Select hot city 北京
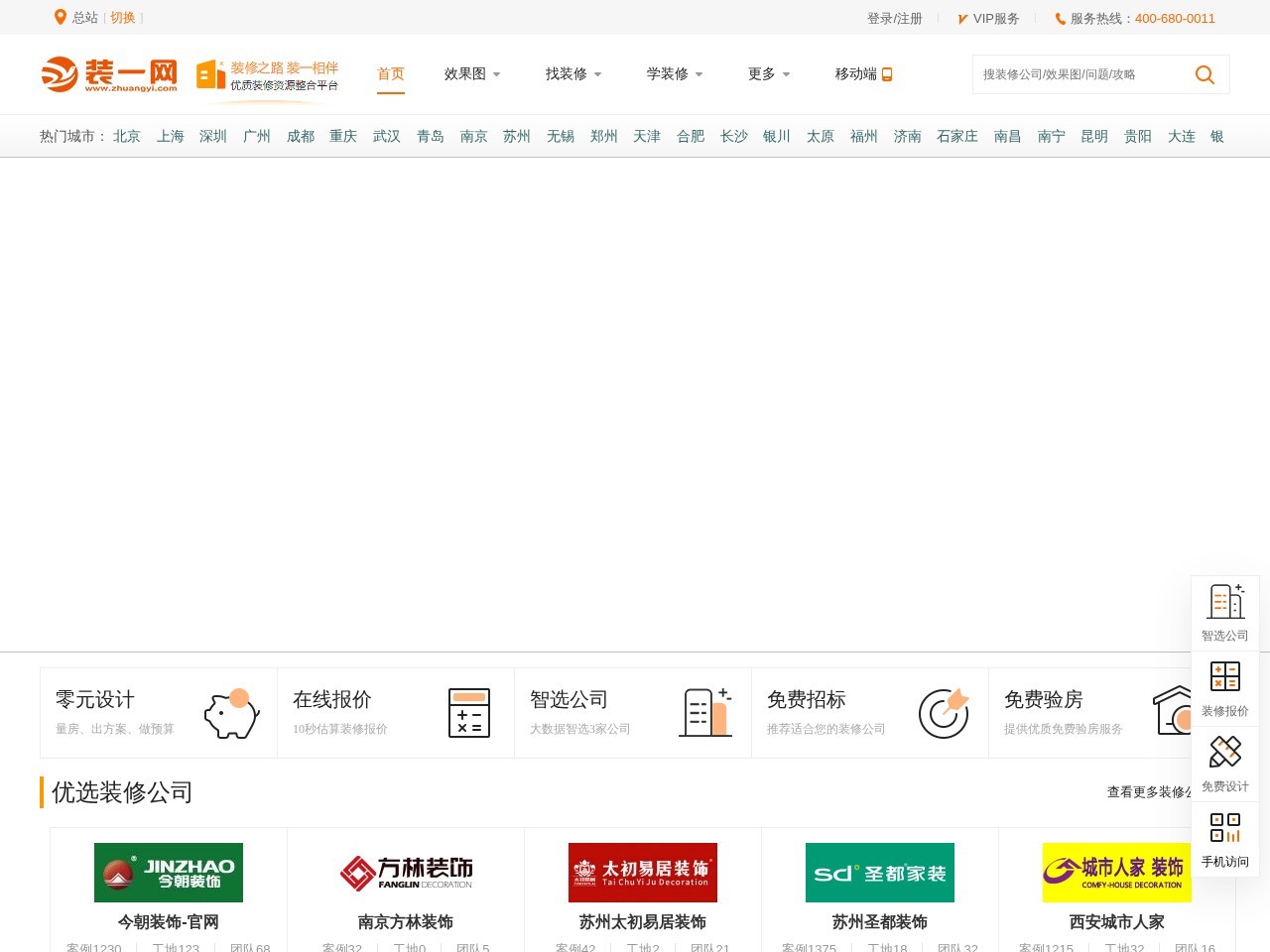This screenshot has height=952, width=1270. click(127, 137)
